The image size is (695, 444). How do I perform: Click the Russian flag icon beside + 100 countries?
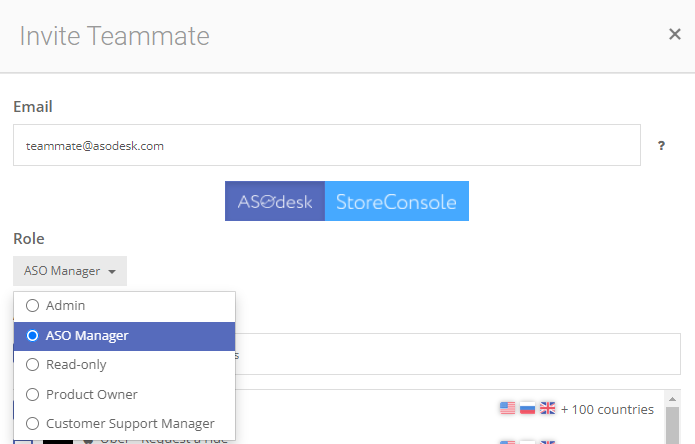pos(527,408)
